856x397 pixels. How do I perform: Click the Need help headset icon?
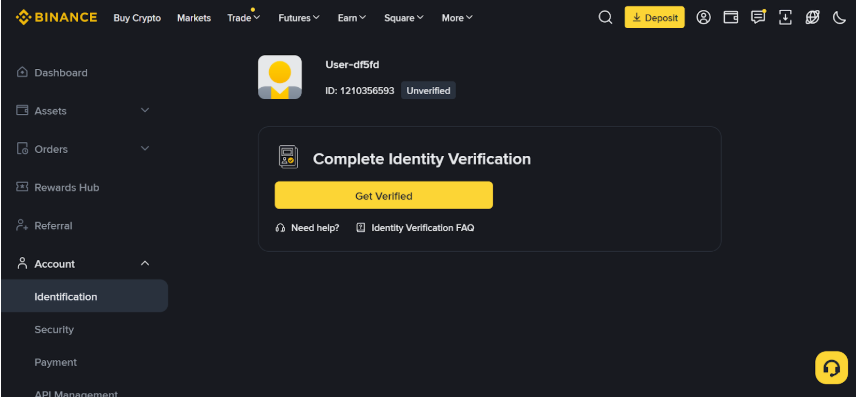click(280, 228)
